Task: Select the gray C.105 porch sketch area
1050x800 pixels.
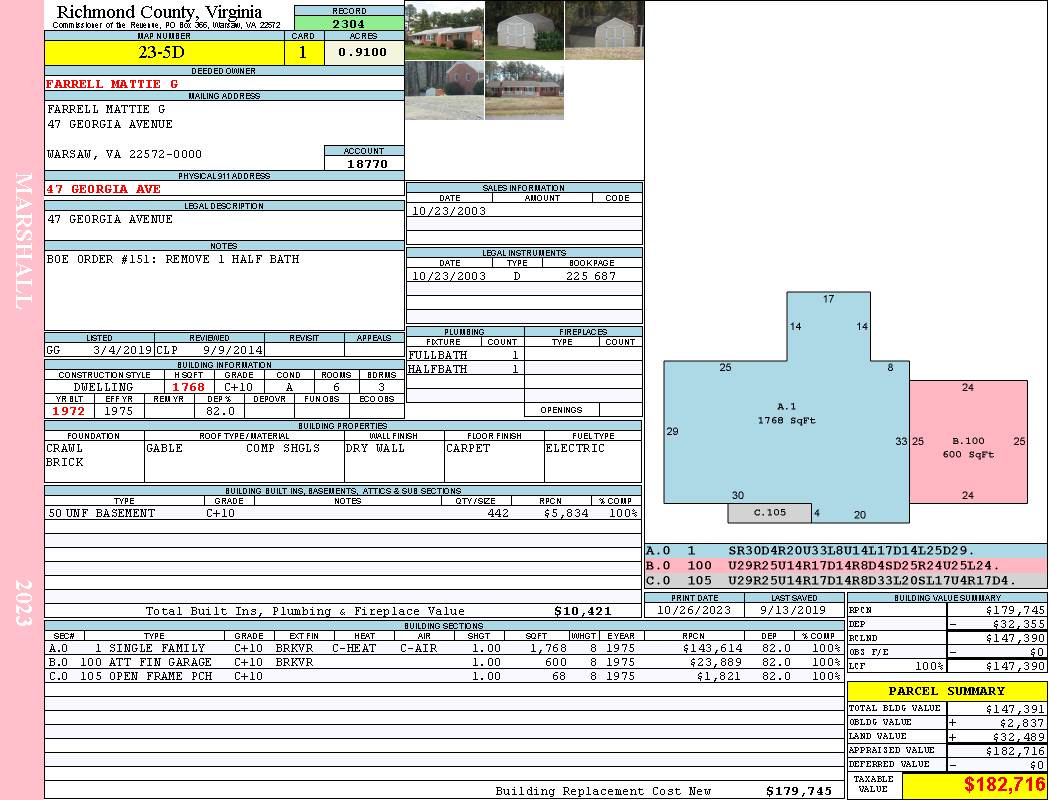Action: point(768,513)
